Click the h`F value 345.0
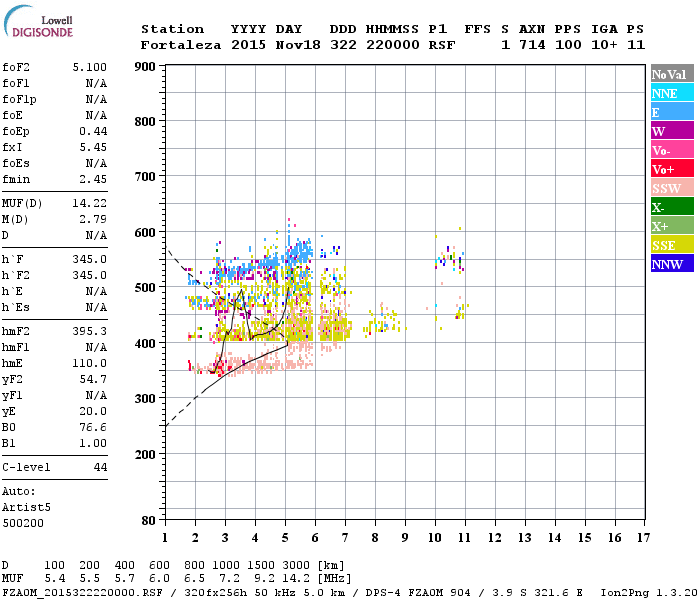Image resolution: width=700 pixels, height=600 pixels. coord(90,259)
